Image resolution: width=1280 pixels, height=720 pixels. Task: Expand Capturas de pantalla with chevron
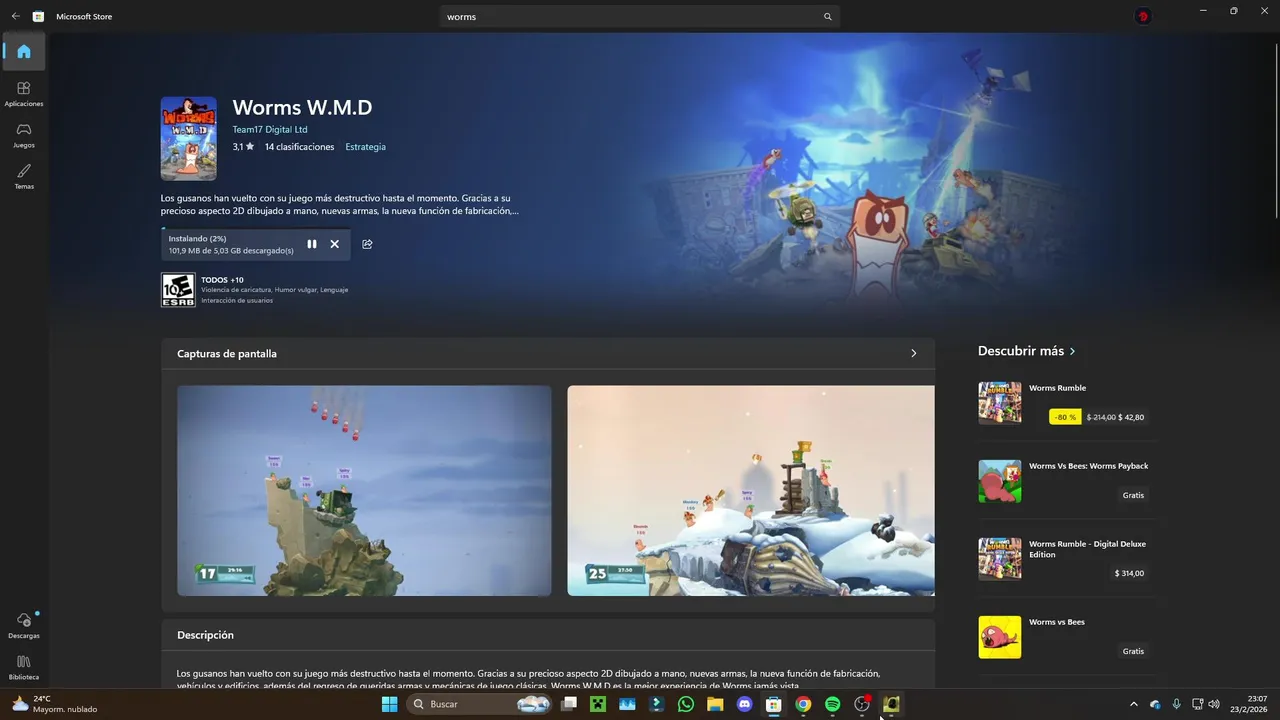(913, 353)
